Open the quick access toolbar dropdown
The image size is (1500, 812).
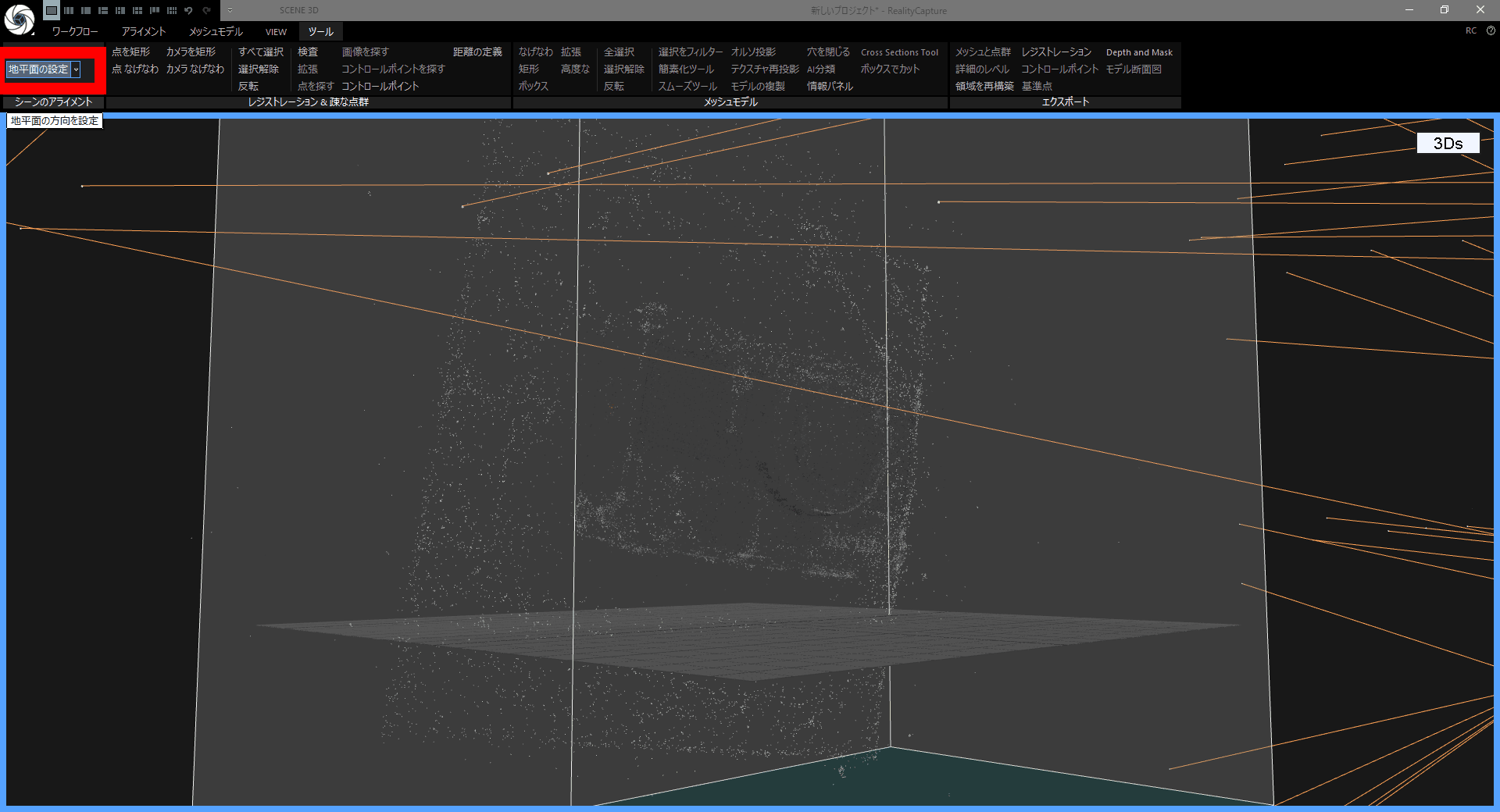(230, 10)
